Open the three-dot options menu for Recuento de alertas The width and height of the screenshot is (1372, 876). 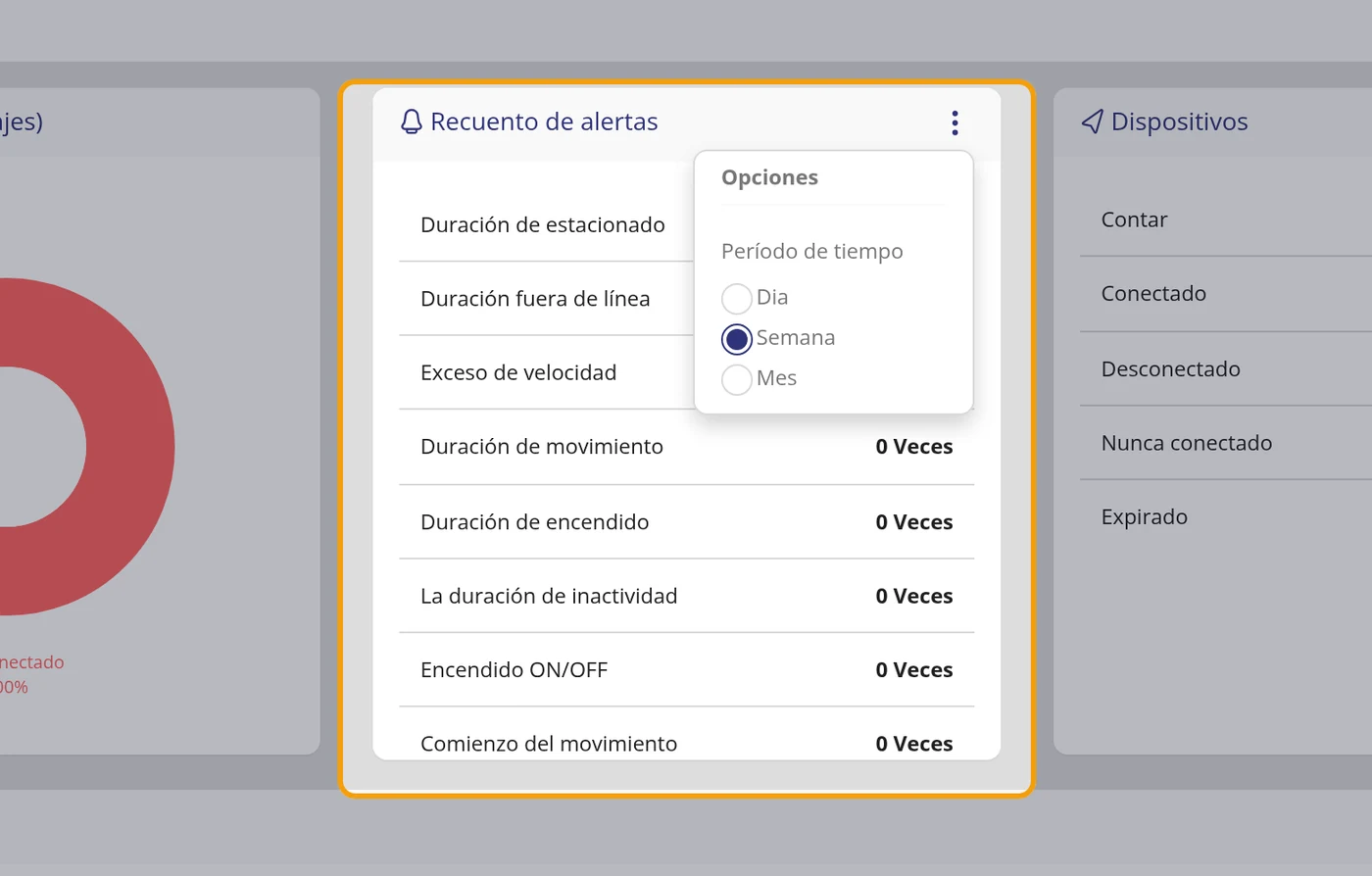(955, 122)
